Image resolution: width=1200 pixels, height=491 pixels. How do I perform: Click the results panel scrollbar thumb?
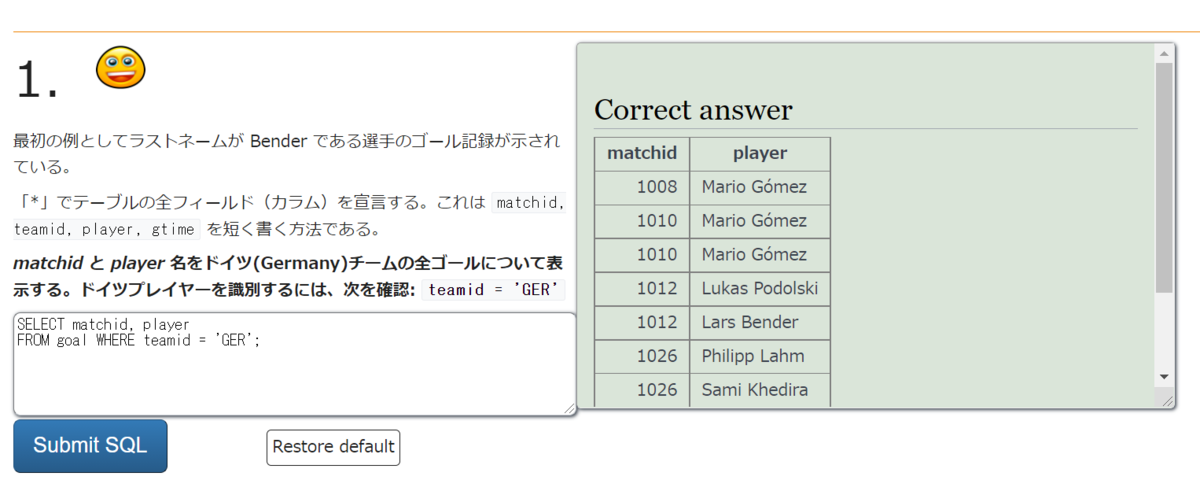point(1164,178)
